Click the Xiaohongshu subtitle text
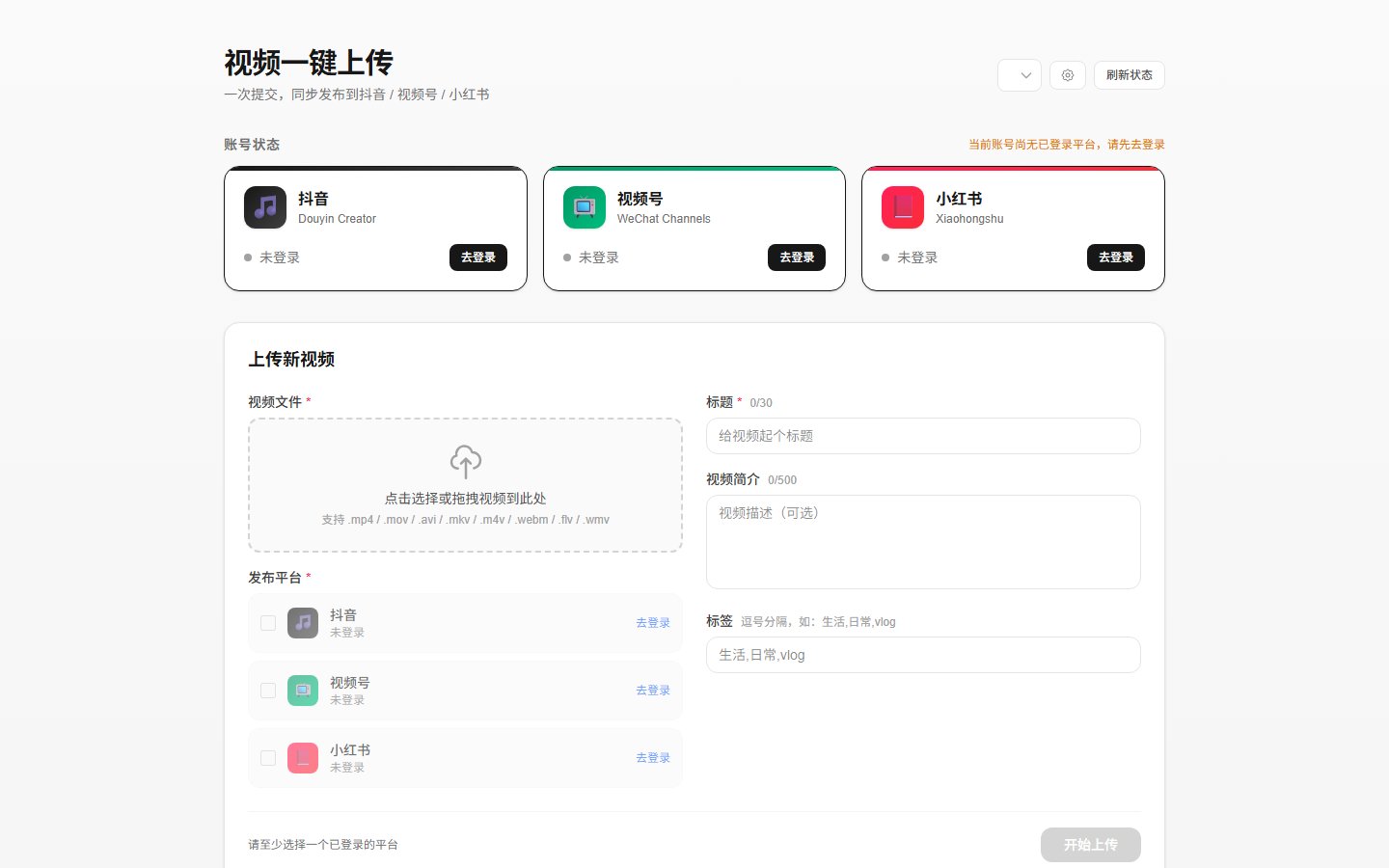 click(x=969, y=219)
